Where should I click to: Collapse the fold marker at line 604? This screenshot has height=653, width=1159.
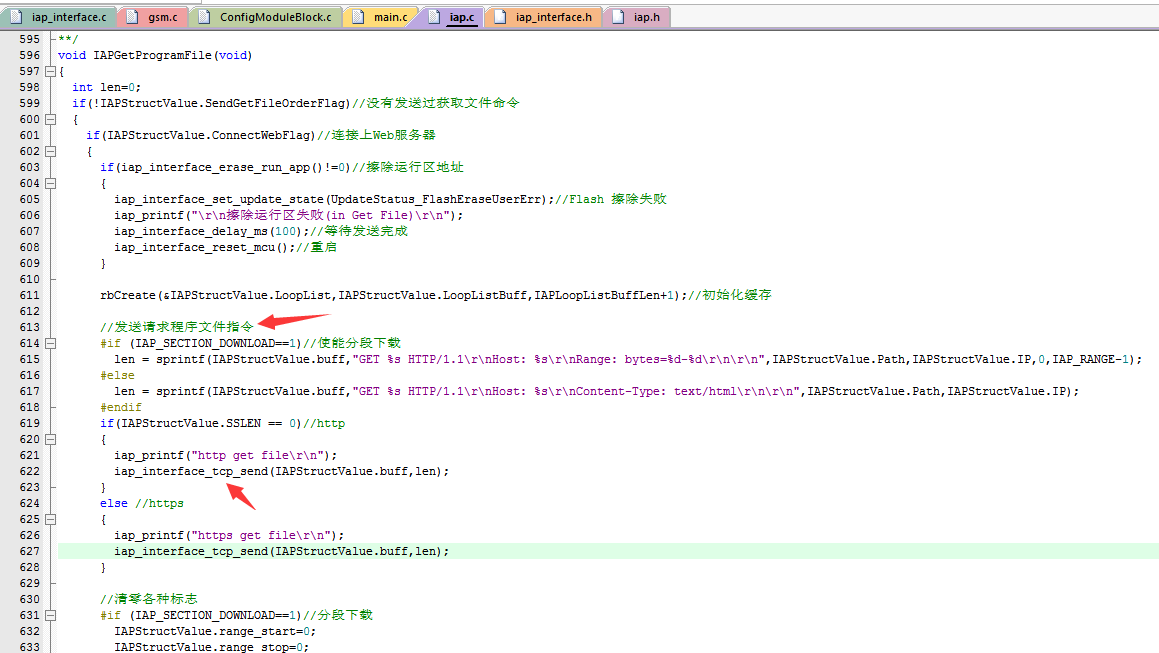click(50, 183)
